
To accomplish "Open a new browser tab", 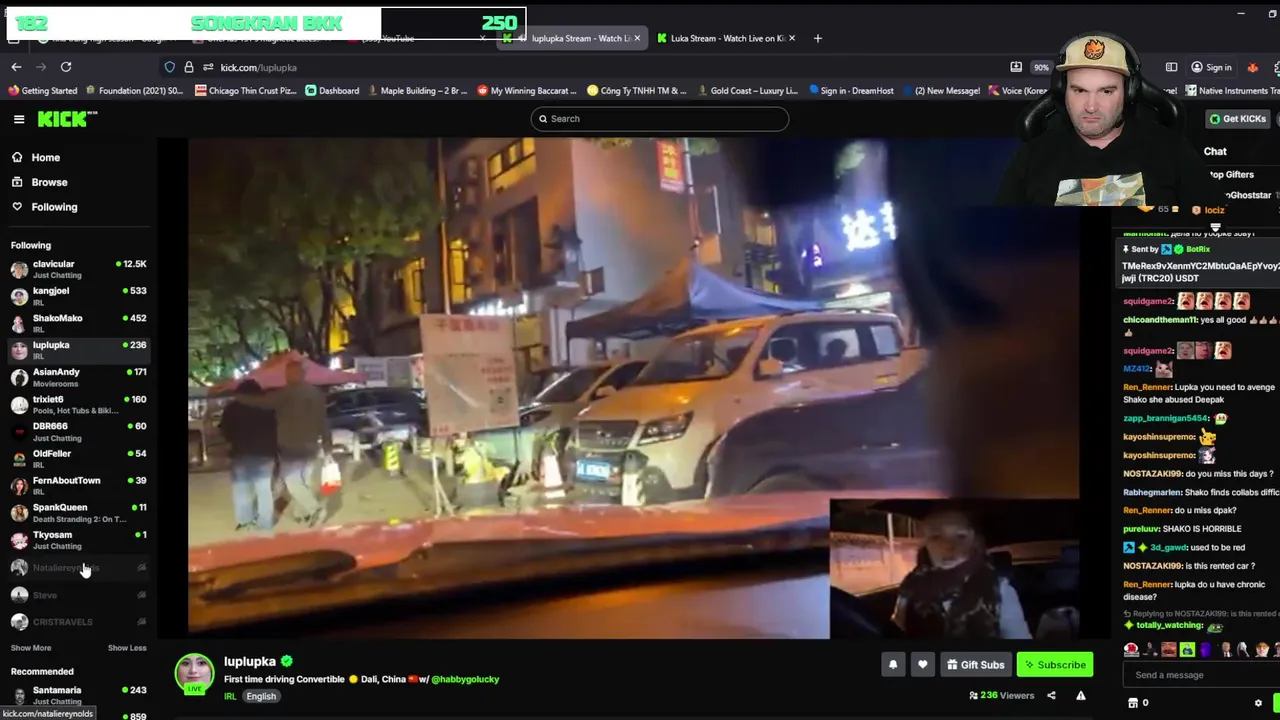I will click(x=818, y=38).
